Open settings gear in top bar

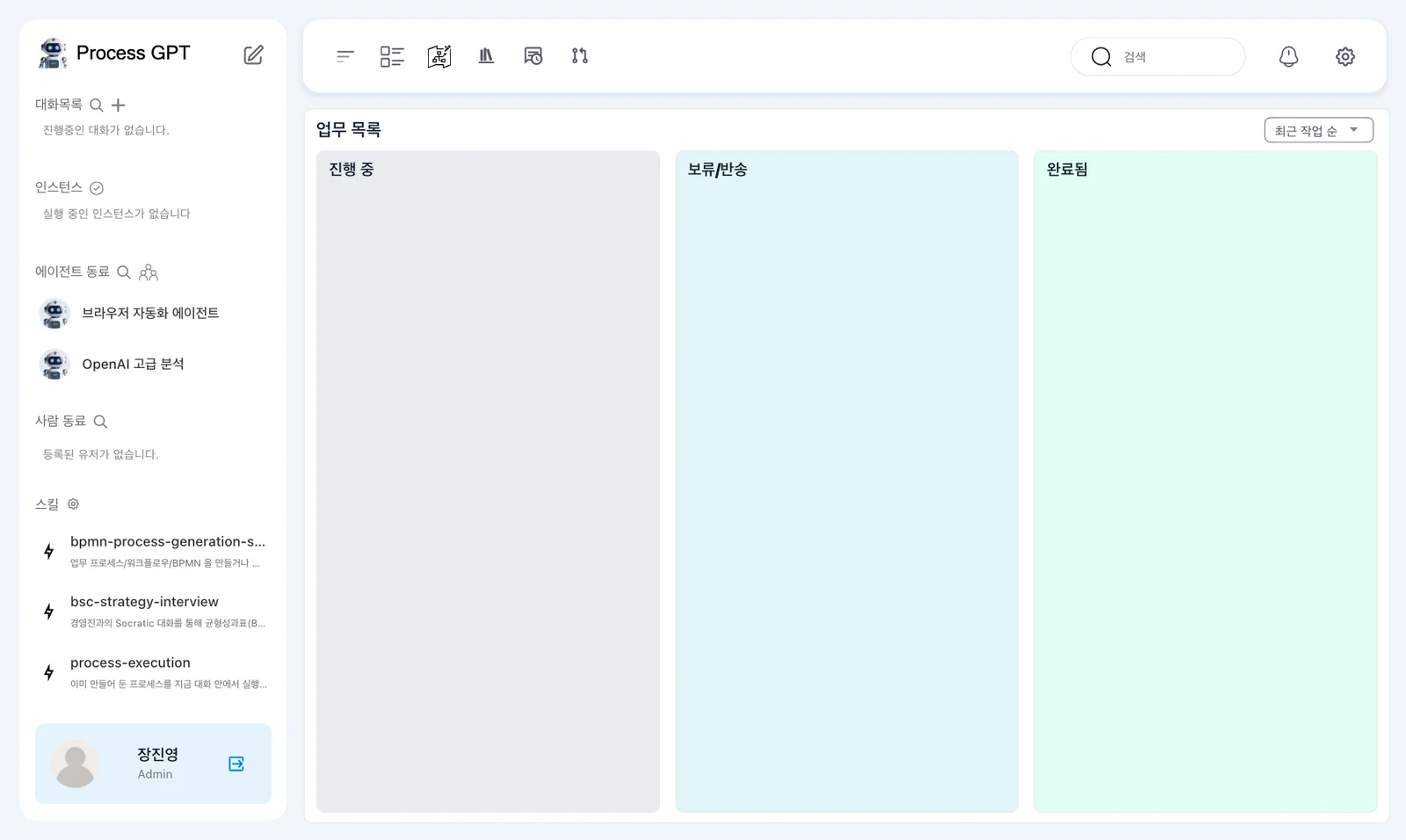point(1345,56)
